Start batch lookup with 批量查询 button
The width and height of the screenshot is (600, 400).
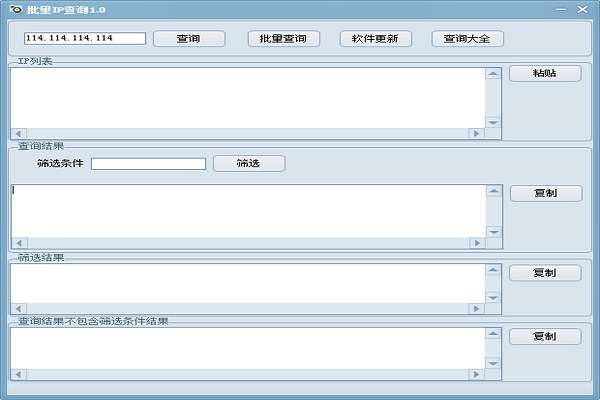(x=284, y=39)
